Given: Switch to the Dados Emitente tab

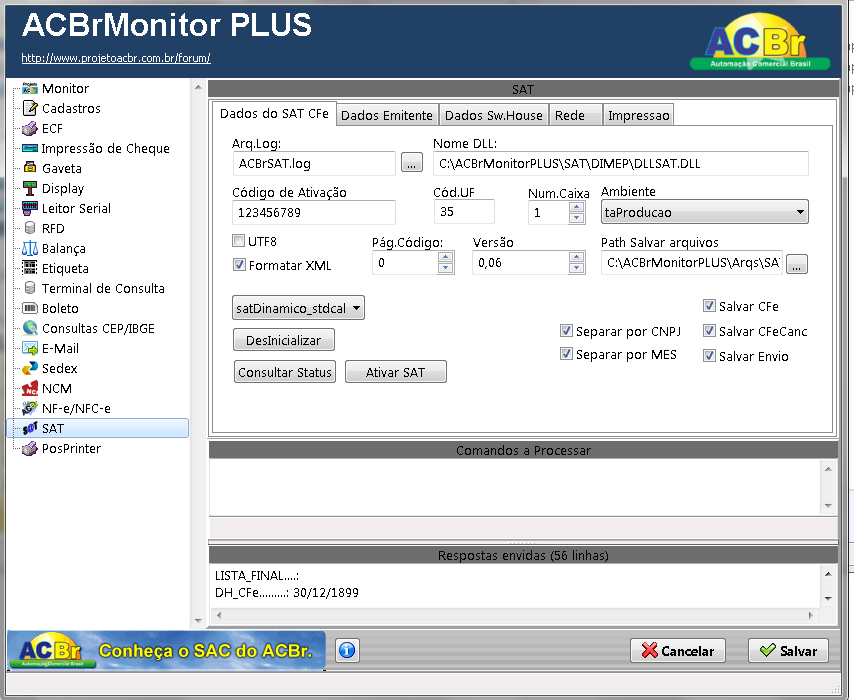Looking at the screenshot, I should point(387,115).
